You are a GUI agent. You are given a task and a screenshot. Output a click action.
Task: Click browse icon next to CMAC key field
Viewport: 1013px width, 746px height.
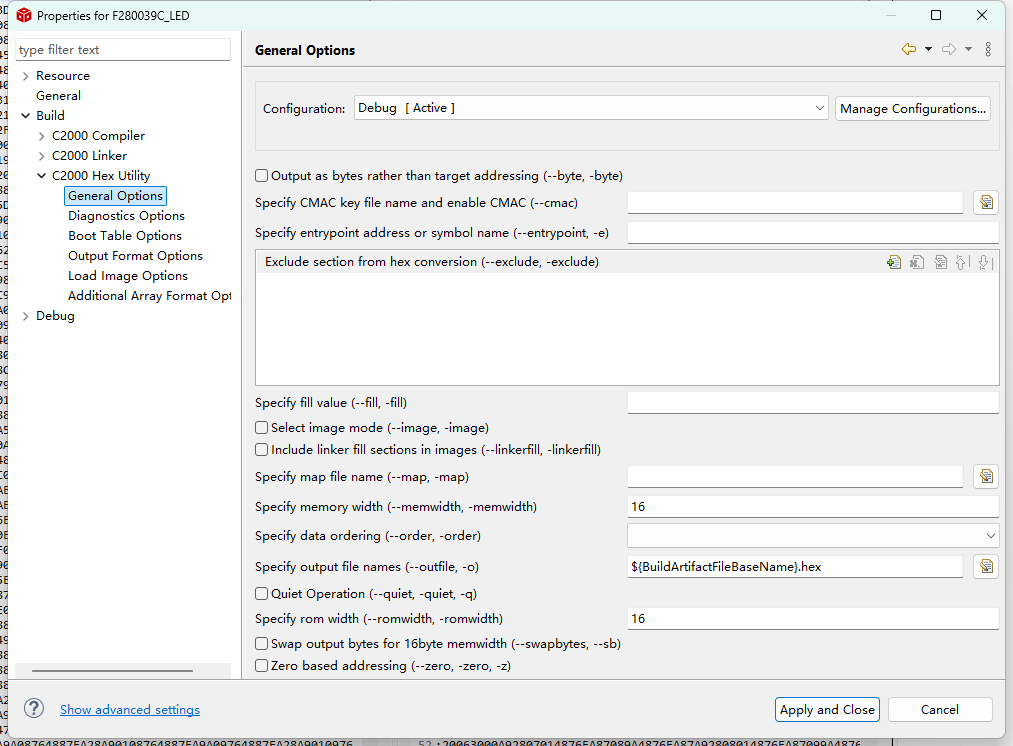pos(986,203)
